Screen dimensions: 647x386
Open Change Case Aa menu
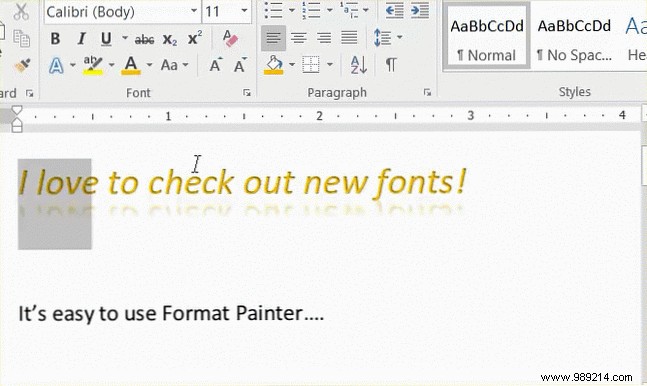[x=175, y=65]
